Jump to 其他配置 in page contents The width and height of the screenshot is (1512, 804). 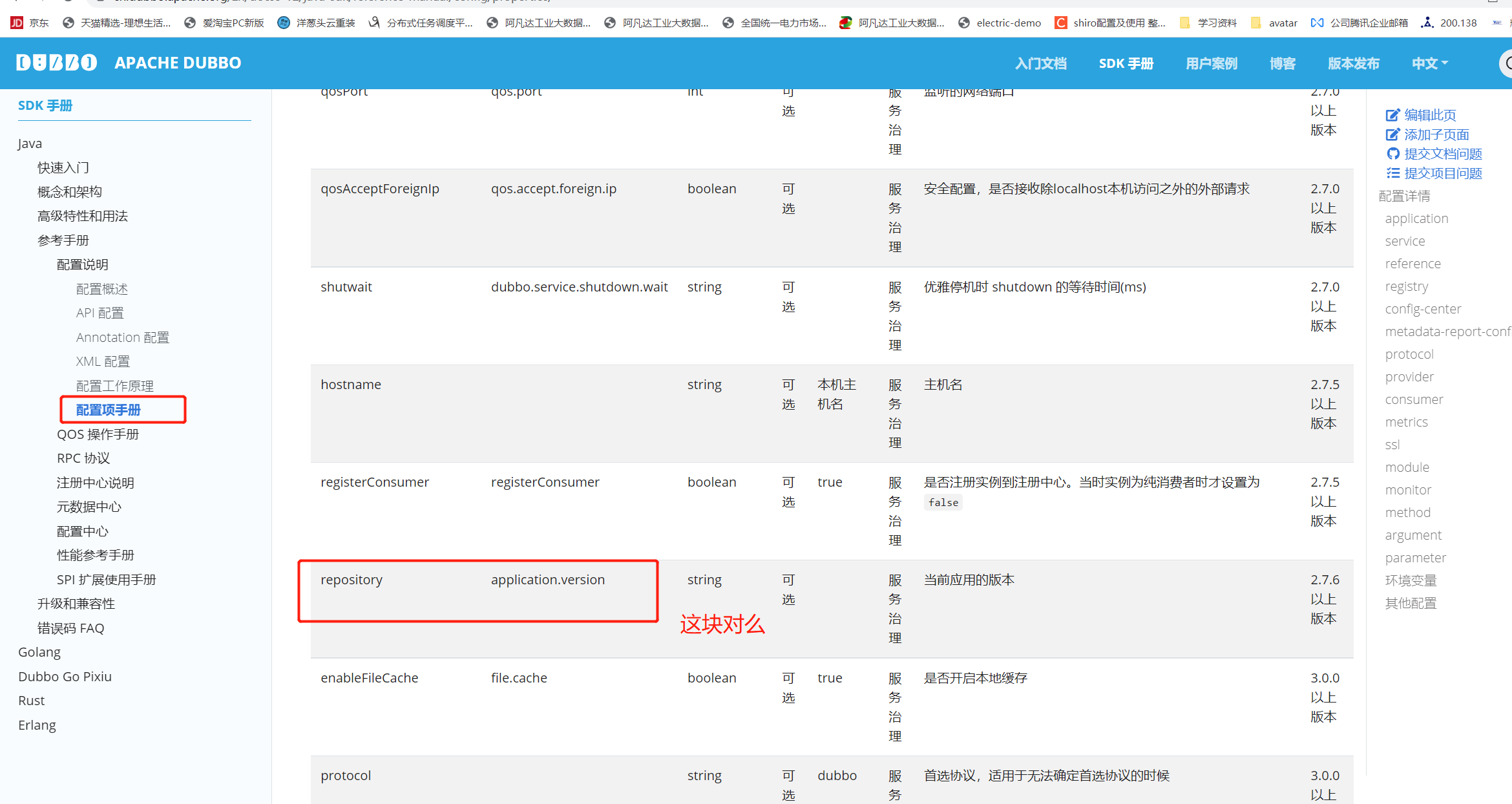pyautogui.click(x=1411, y=603)
